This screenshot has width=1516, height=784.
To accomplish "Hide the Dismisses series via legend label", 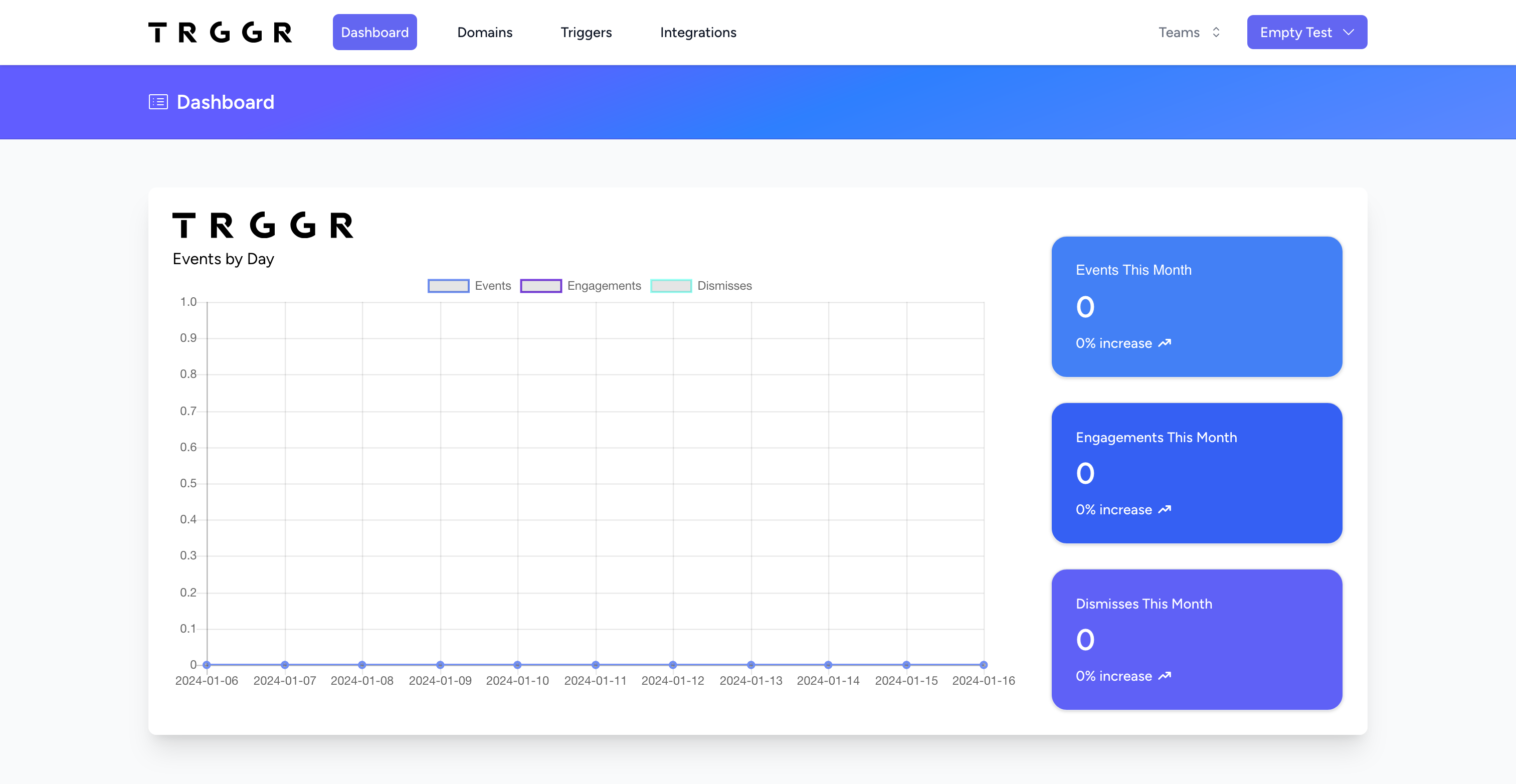I will pyautogui.click(x=724, y=286).
